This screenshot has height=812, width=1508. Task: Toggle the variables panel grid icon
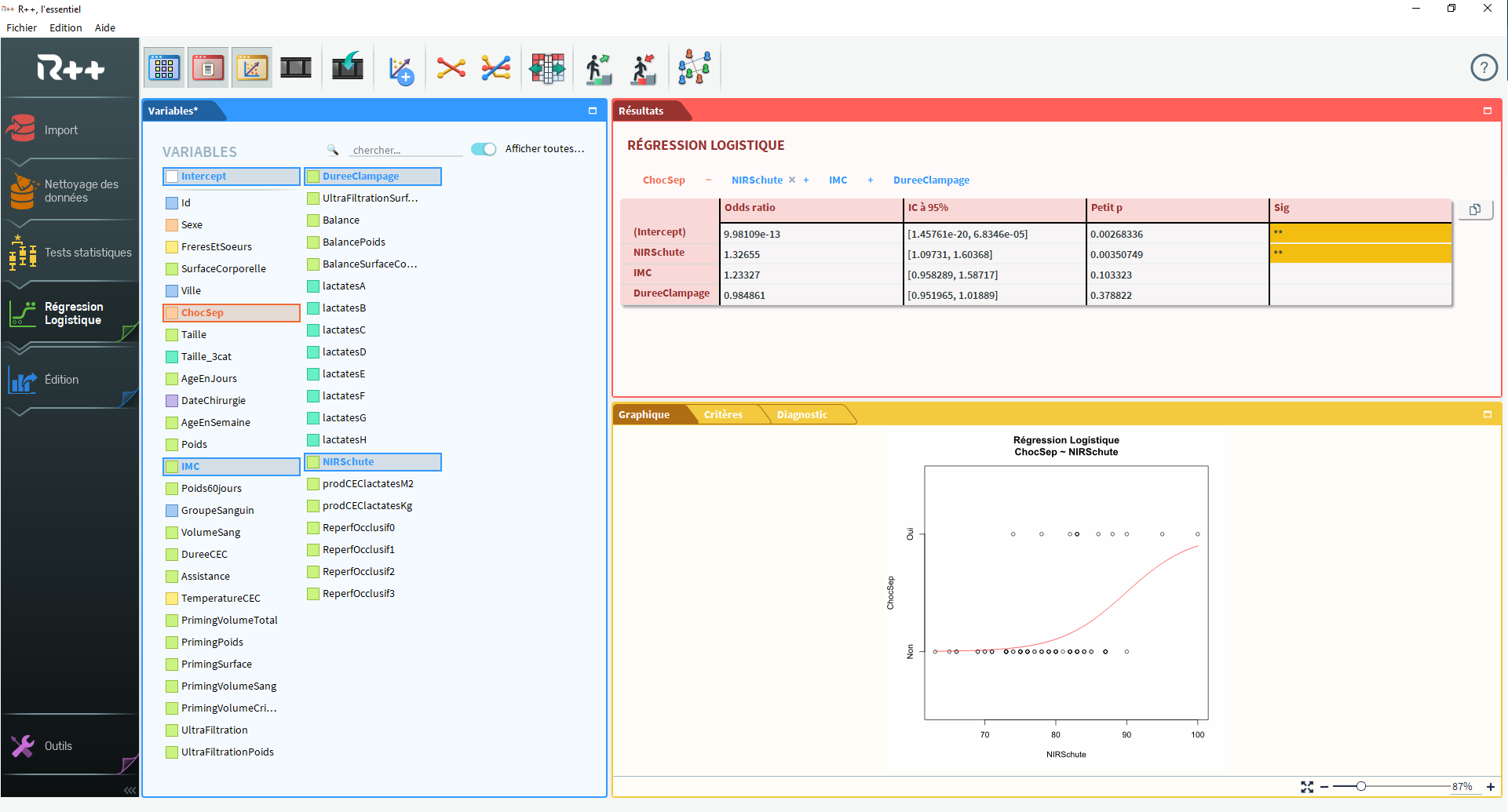(164, 68)
